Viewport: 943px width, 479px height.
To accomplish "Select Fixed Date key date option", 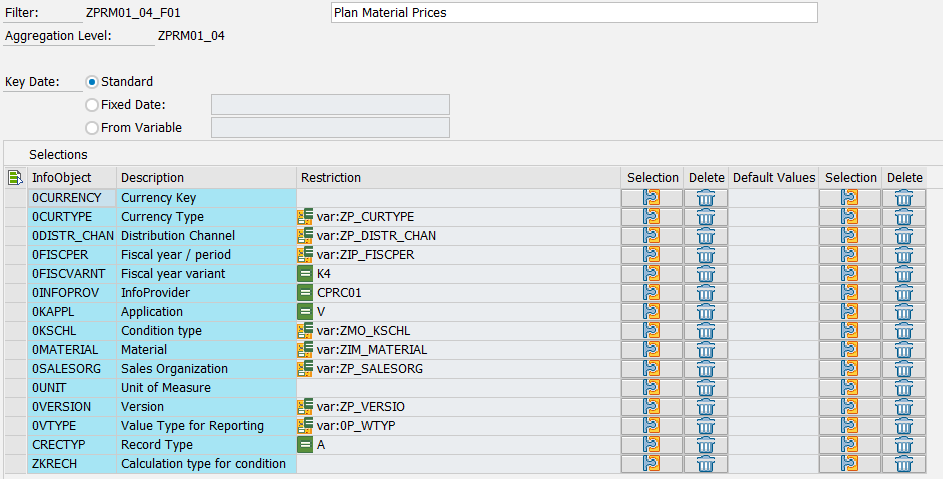I will (x=91, y=105).
